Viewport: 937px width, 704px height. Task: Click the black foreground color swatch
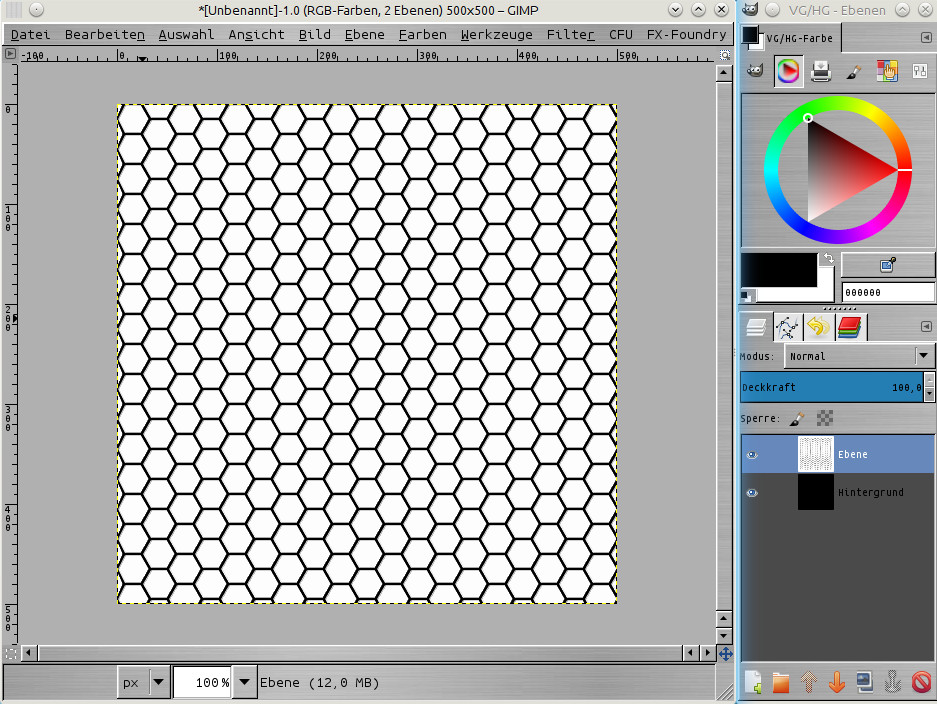click(779, 270)
